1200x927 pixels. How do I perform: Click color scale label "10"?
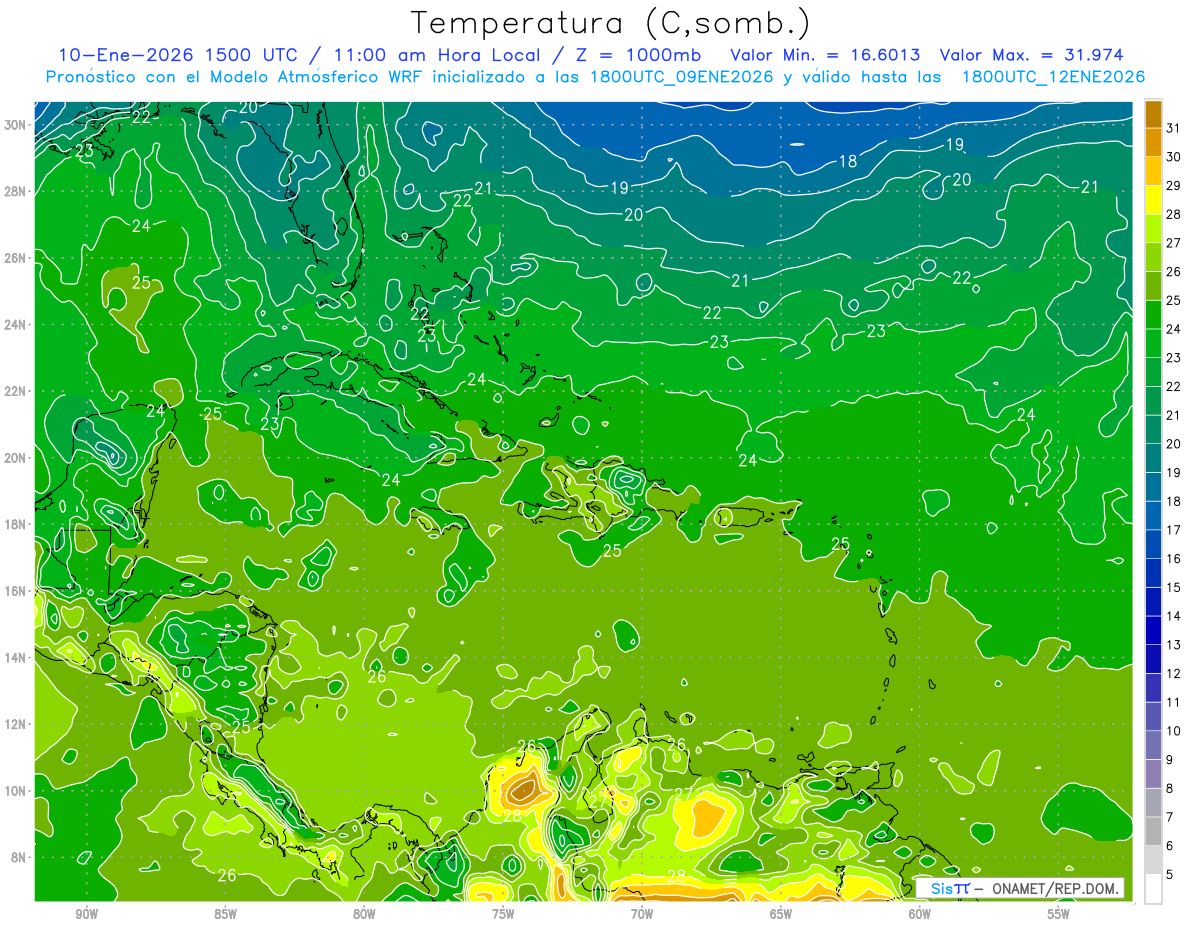[1174, 731]
